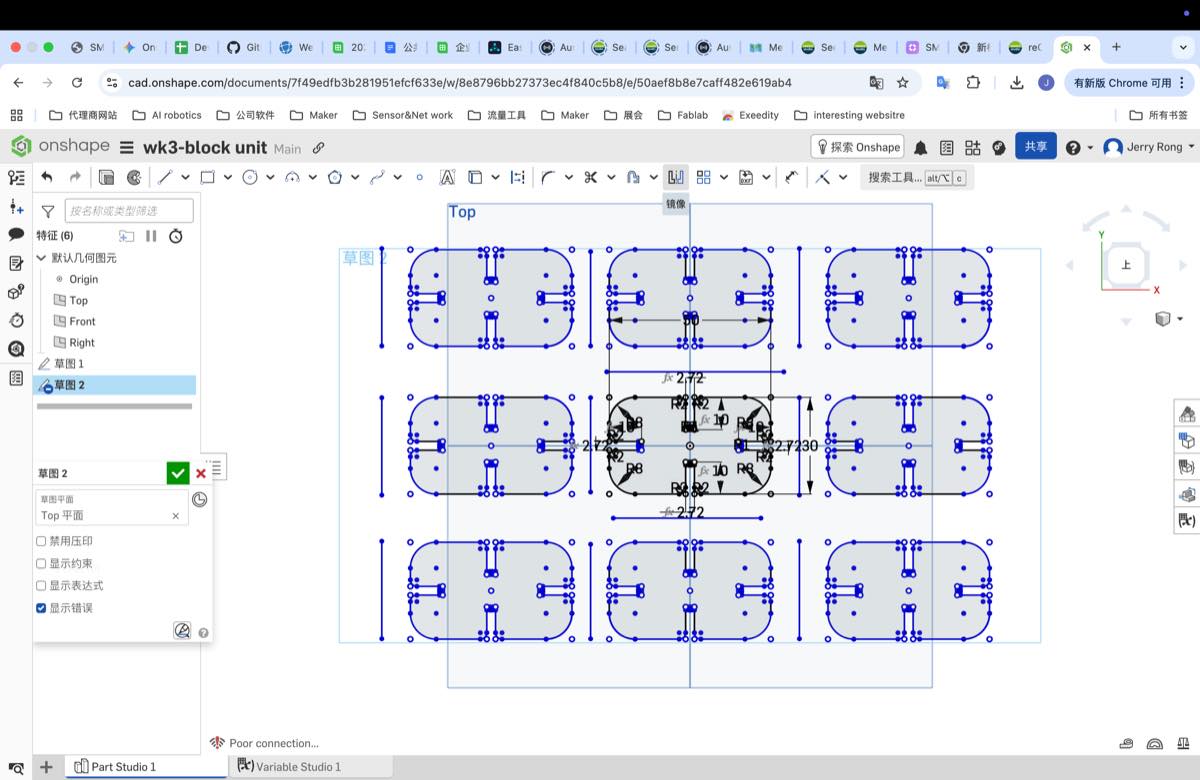
Task: Open the Comments speech bubble panel
Action: tap(16, 234)
